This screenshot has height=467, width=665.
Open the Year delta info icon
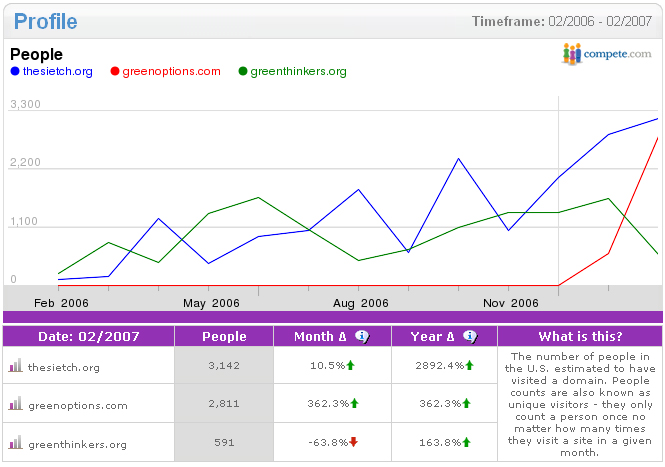[x=470, y=336]
